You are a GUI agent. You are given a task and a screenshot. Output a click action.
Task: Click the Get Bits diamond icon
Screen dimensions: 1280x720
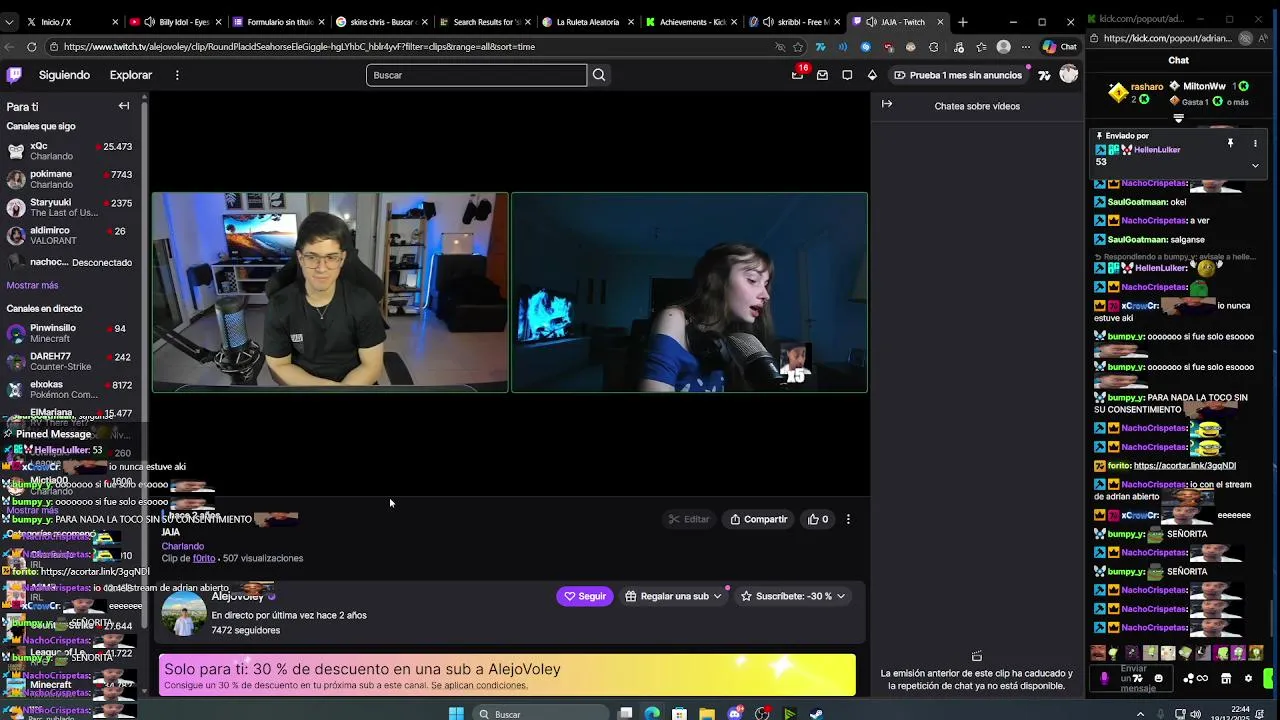[x=872, y=75]
